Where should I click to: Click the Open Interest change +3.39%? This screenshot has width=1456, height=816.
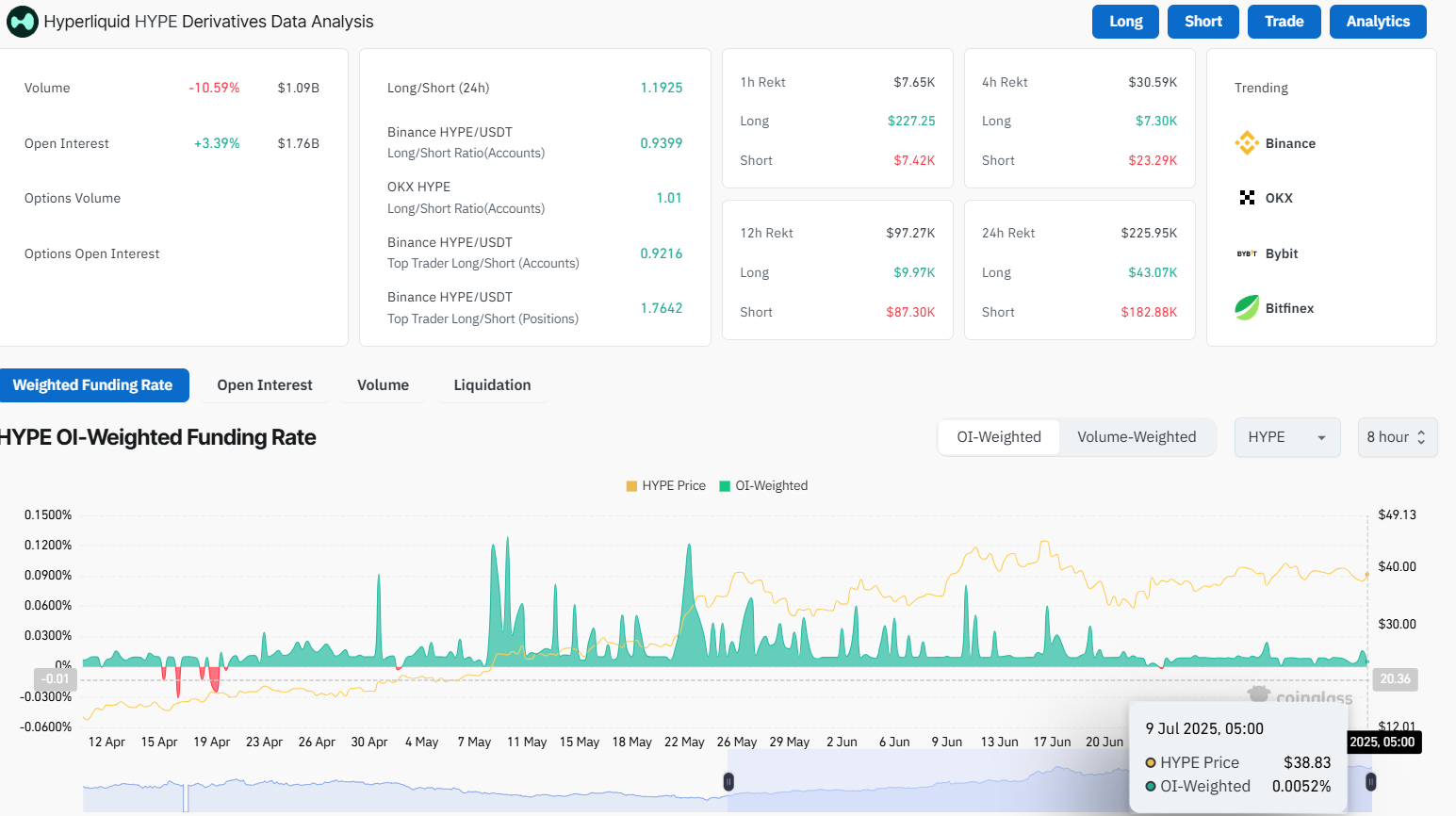217,143
